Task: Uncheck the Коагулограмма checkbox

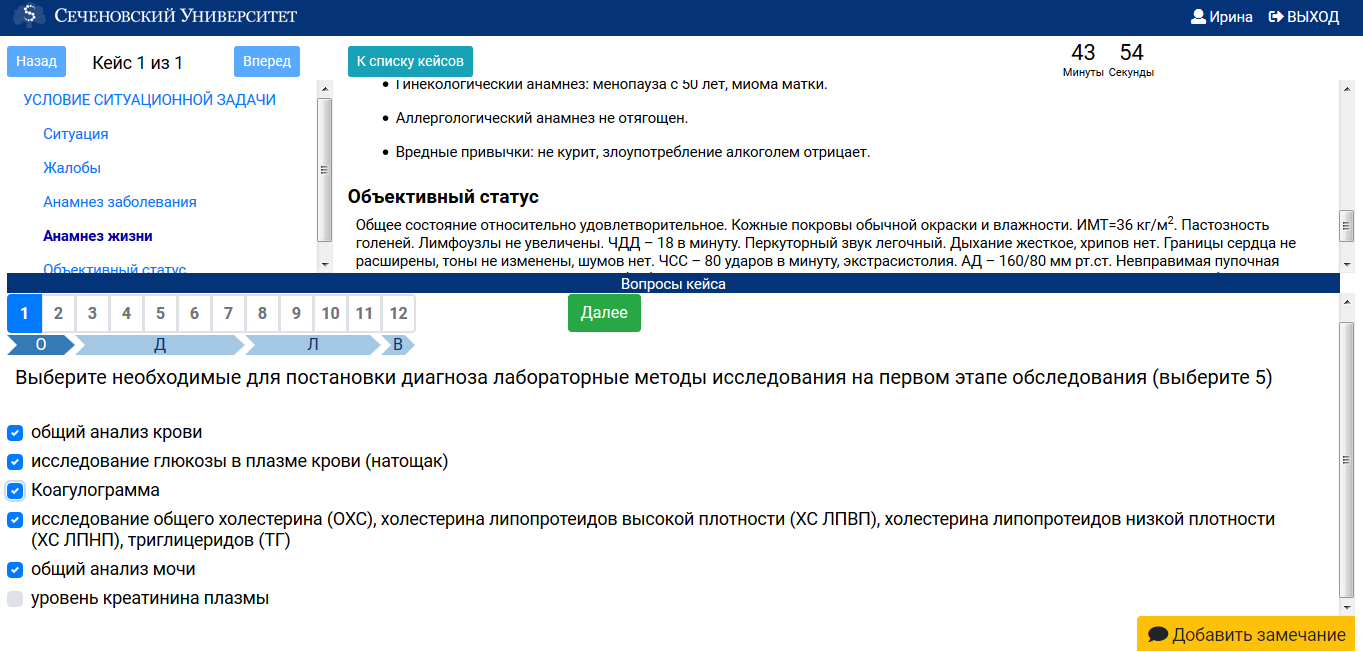Action: [15, 490]
